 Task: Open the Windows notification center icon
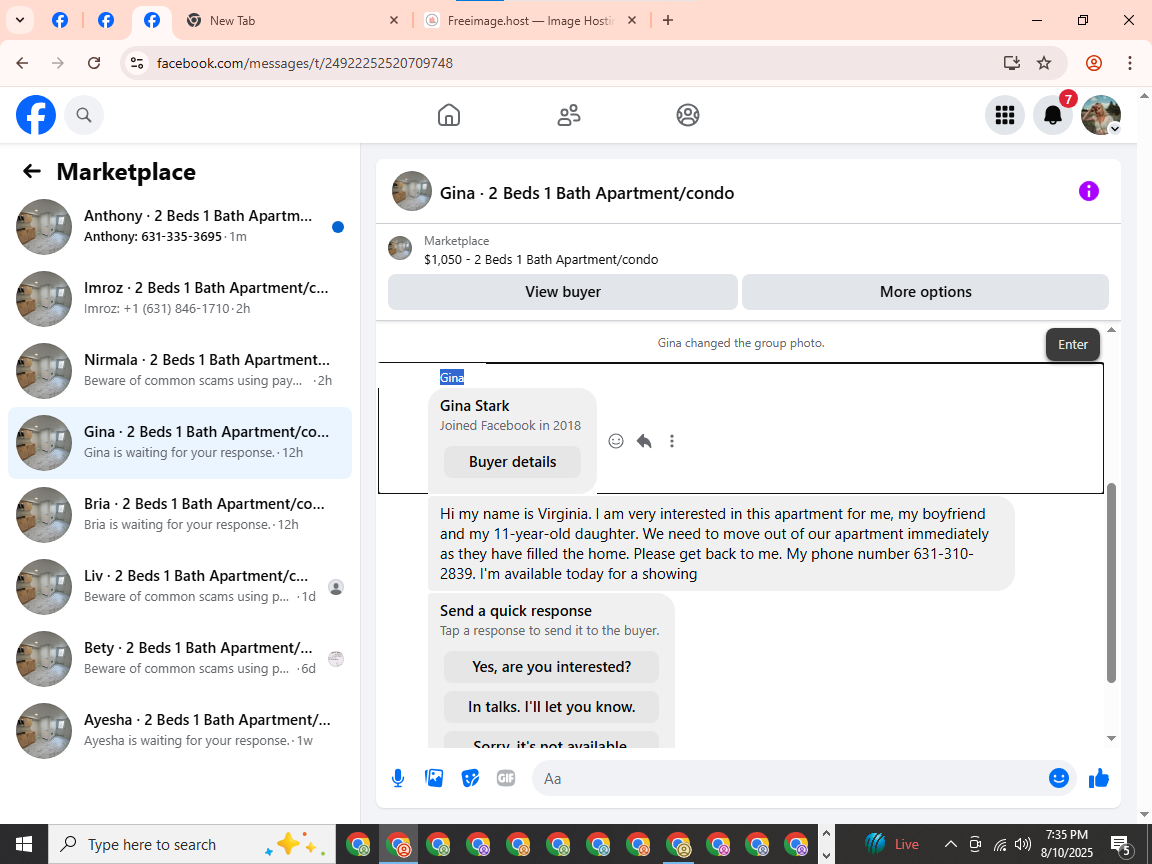tap(1121, 844)
